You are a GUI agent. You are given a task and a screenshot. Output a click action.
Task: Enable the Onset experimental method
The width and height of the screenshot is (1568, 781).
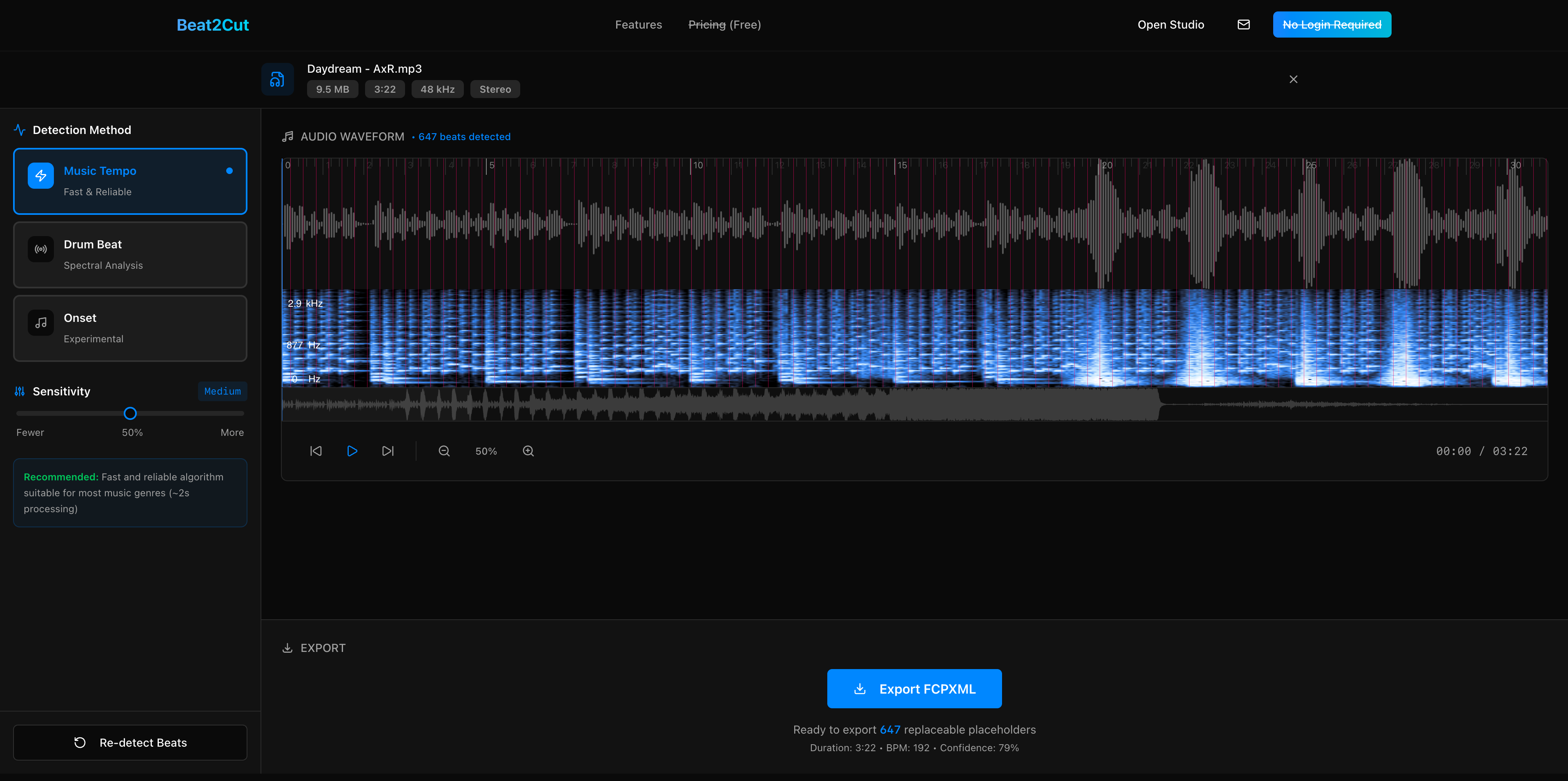click(x=130, y=328)
